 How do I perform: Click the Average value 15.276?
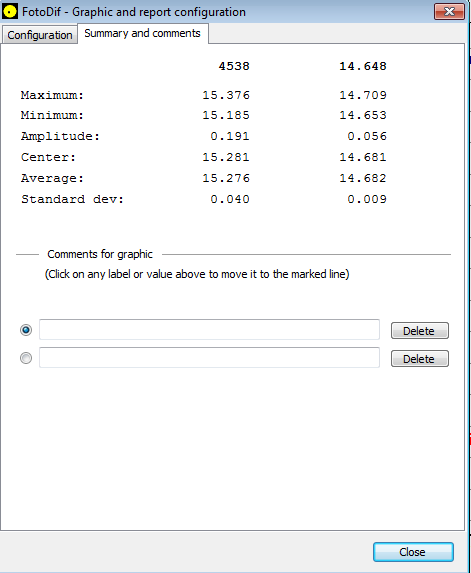[226, 178]
